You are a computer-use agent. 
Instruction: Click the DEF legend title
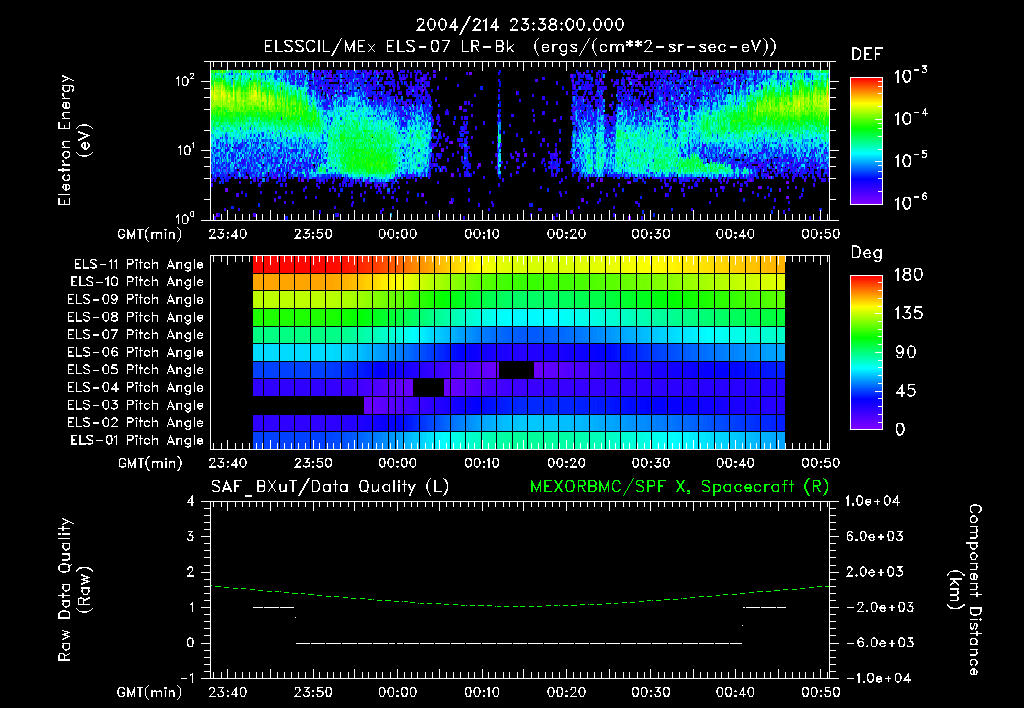pos(867,55)
